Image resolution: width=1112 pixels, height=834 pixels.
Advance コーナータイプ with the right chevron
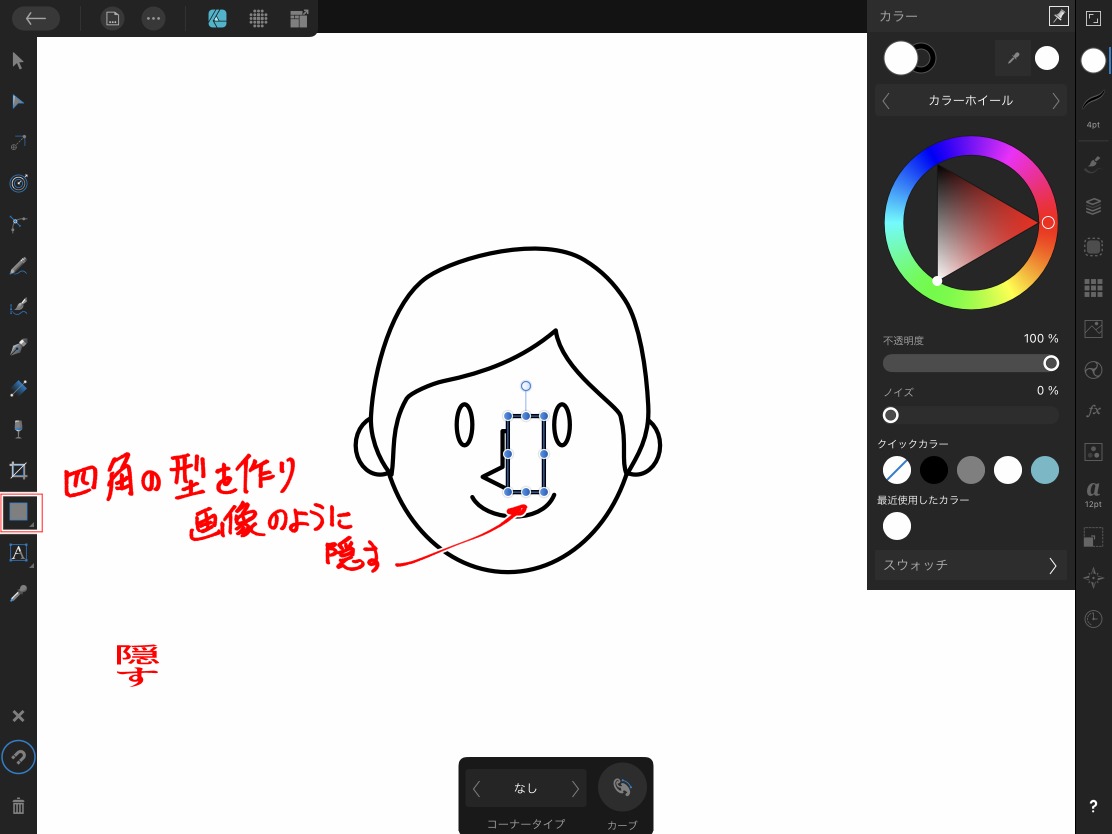pos(575,788)
